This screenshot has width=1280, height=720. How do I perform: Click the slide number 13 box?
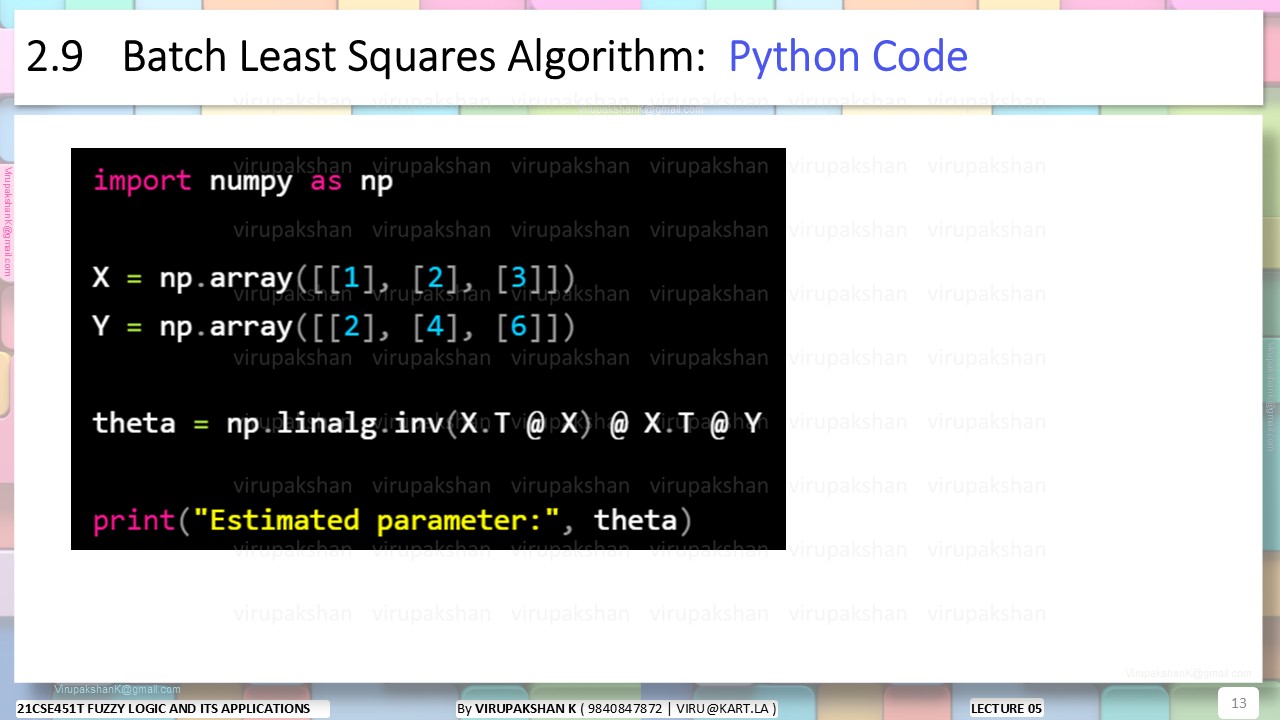click(1238, 703)
